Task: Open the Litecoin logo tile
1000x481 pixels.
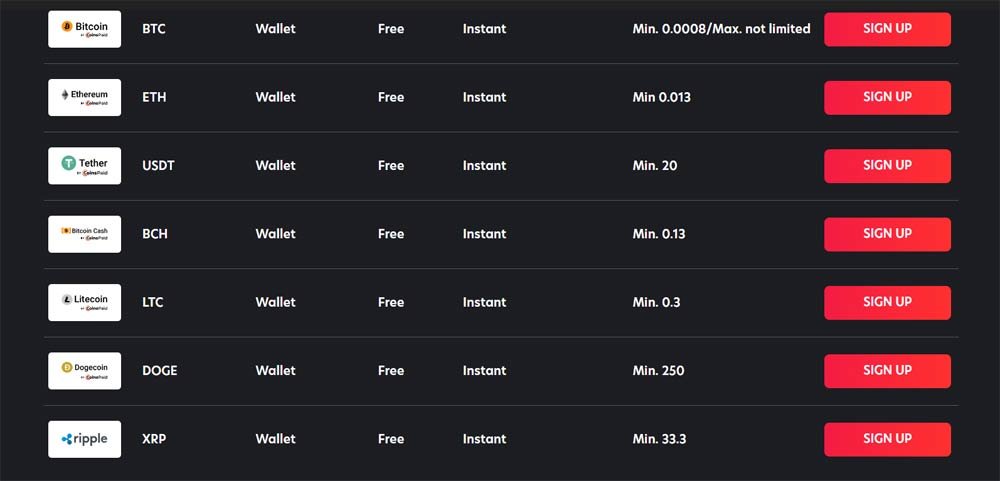Action: (84, 302)
